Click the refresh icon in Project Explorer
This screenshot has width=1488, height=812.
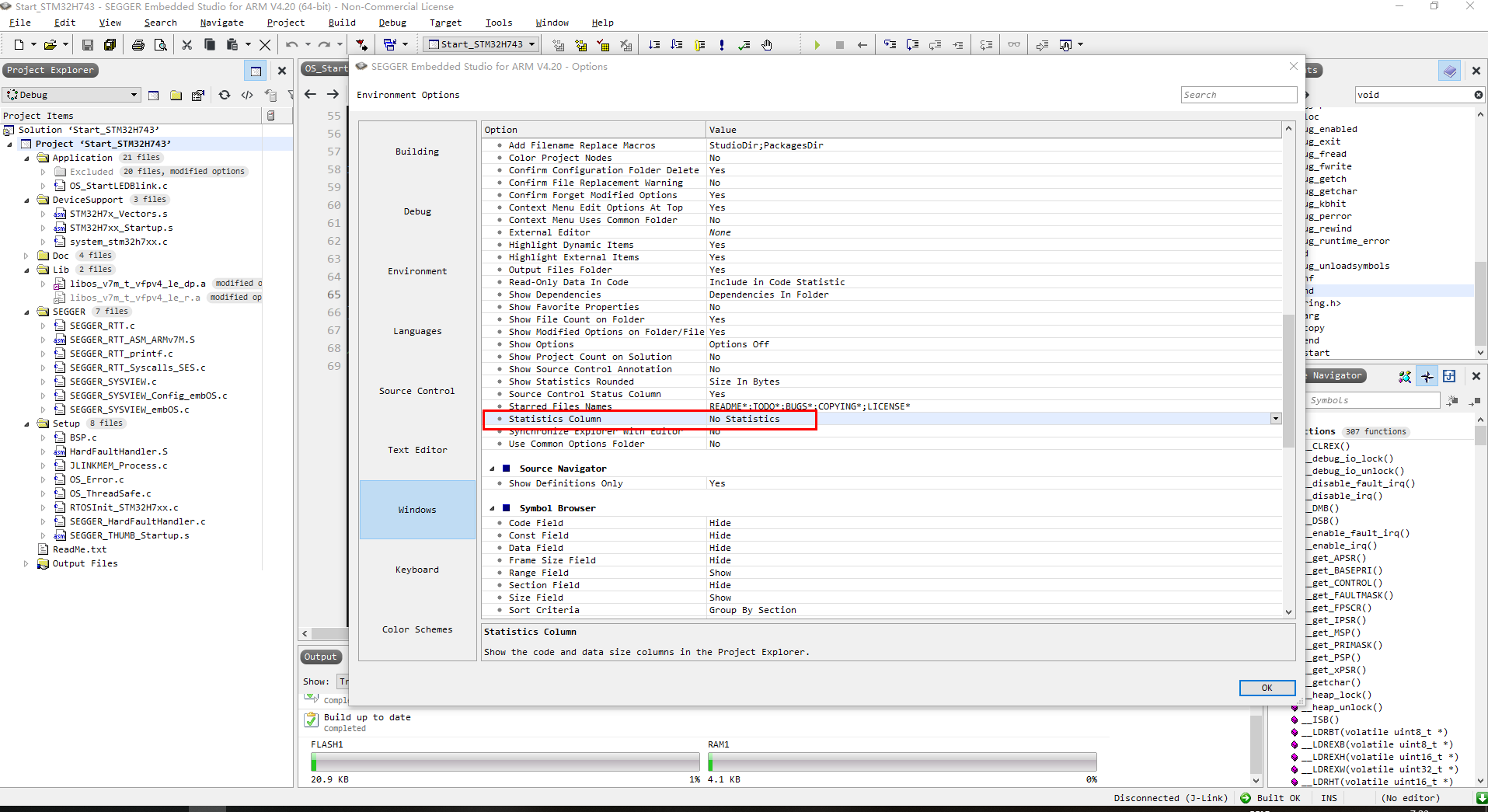(x=225, y=95)
